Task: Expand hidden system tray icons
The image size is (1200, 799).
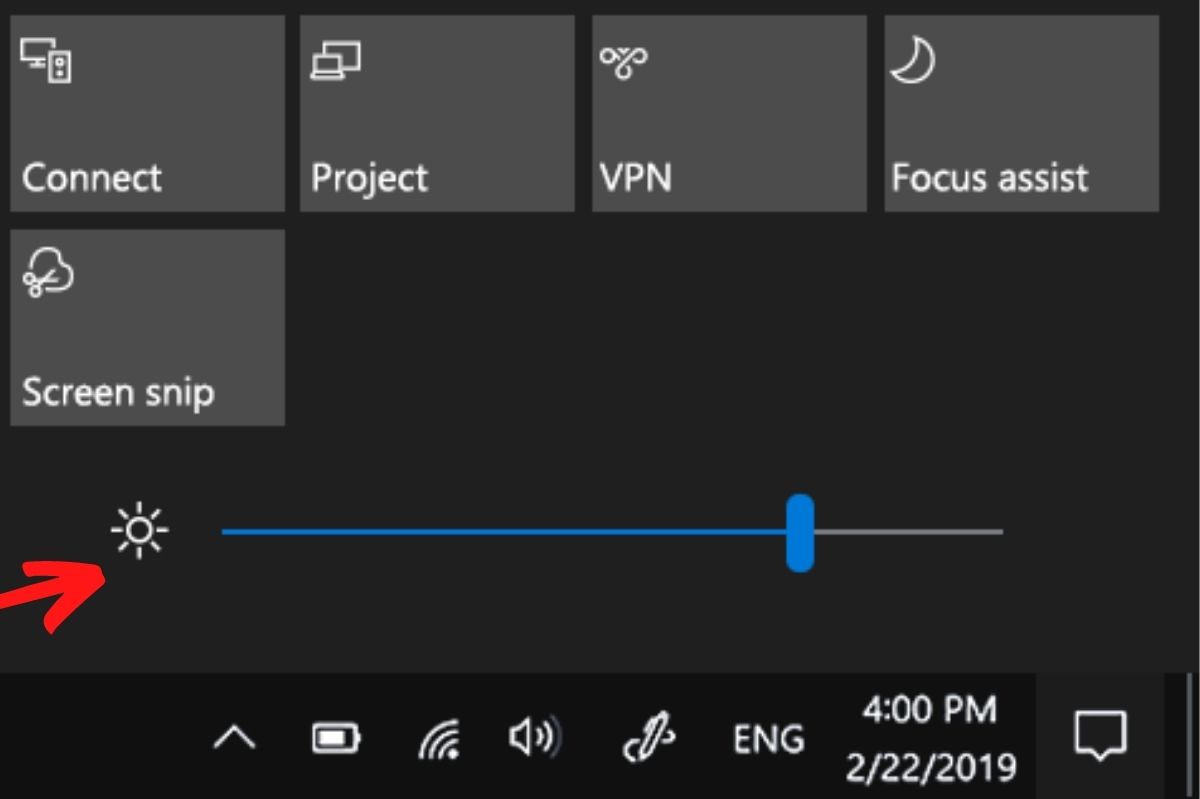Action: coord(236,739)
